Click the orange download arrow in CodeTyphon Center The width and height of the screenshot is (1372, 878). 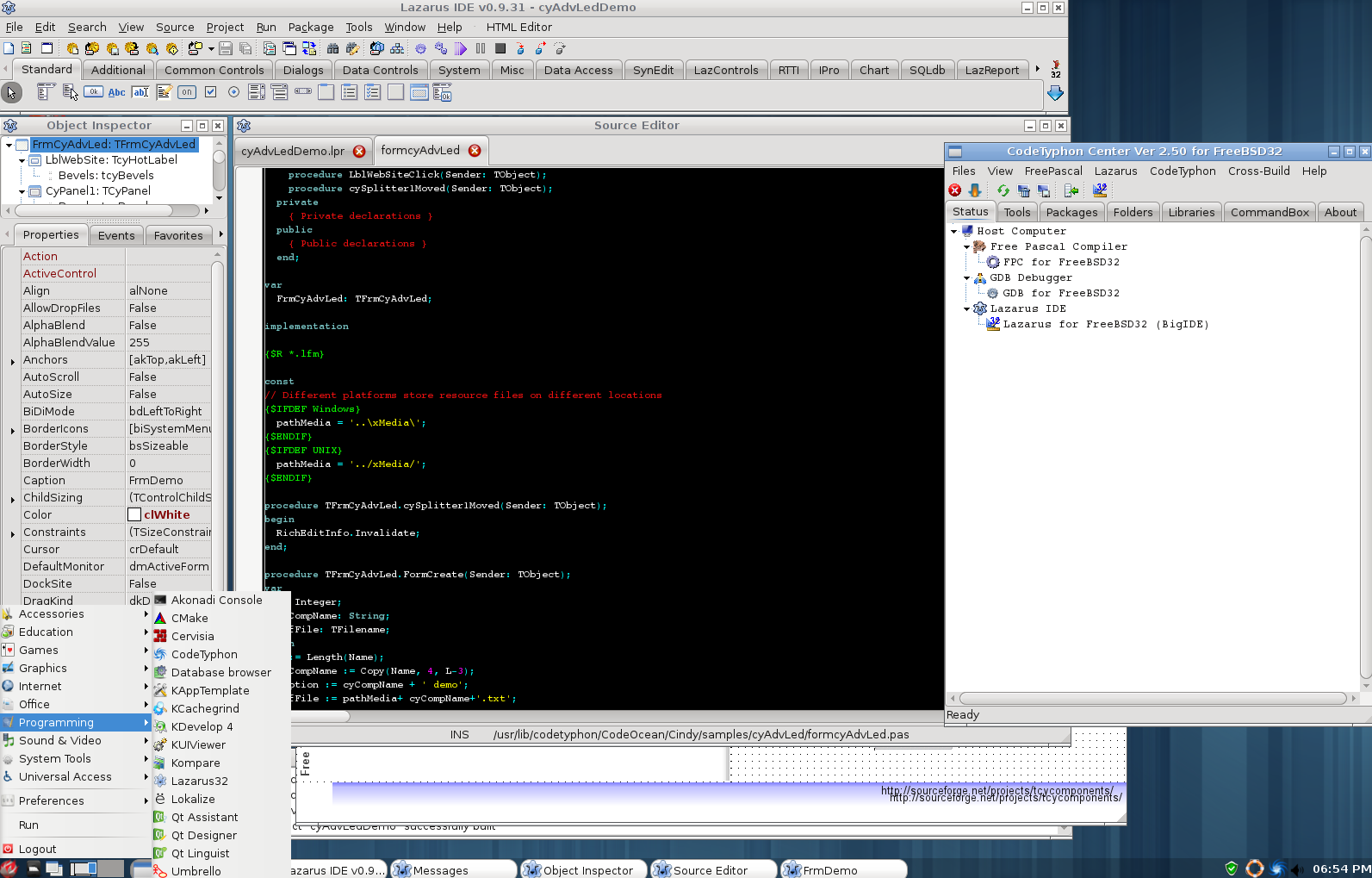tap(975, 190)
